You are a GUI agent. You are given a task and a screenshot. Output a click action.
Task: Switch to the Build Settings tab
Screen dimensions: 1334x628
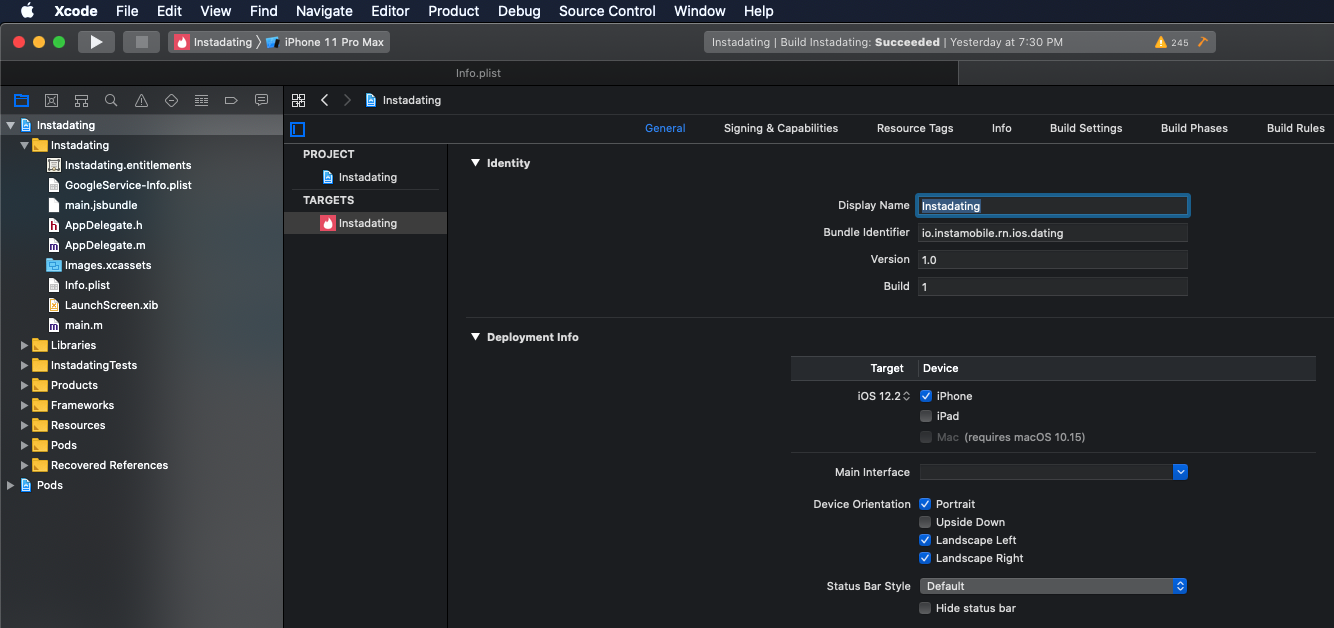[1085, 128]
